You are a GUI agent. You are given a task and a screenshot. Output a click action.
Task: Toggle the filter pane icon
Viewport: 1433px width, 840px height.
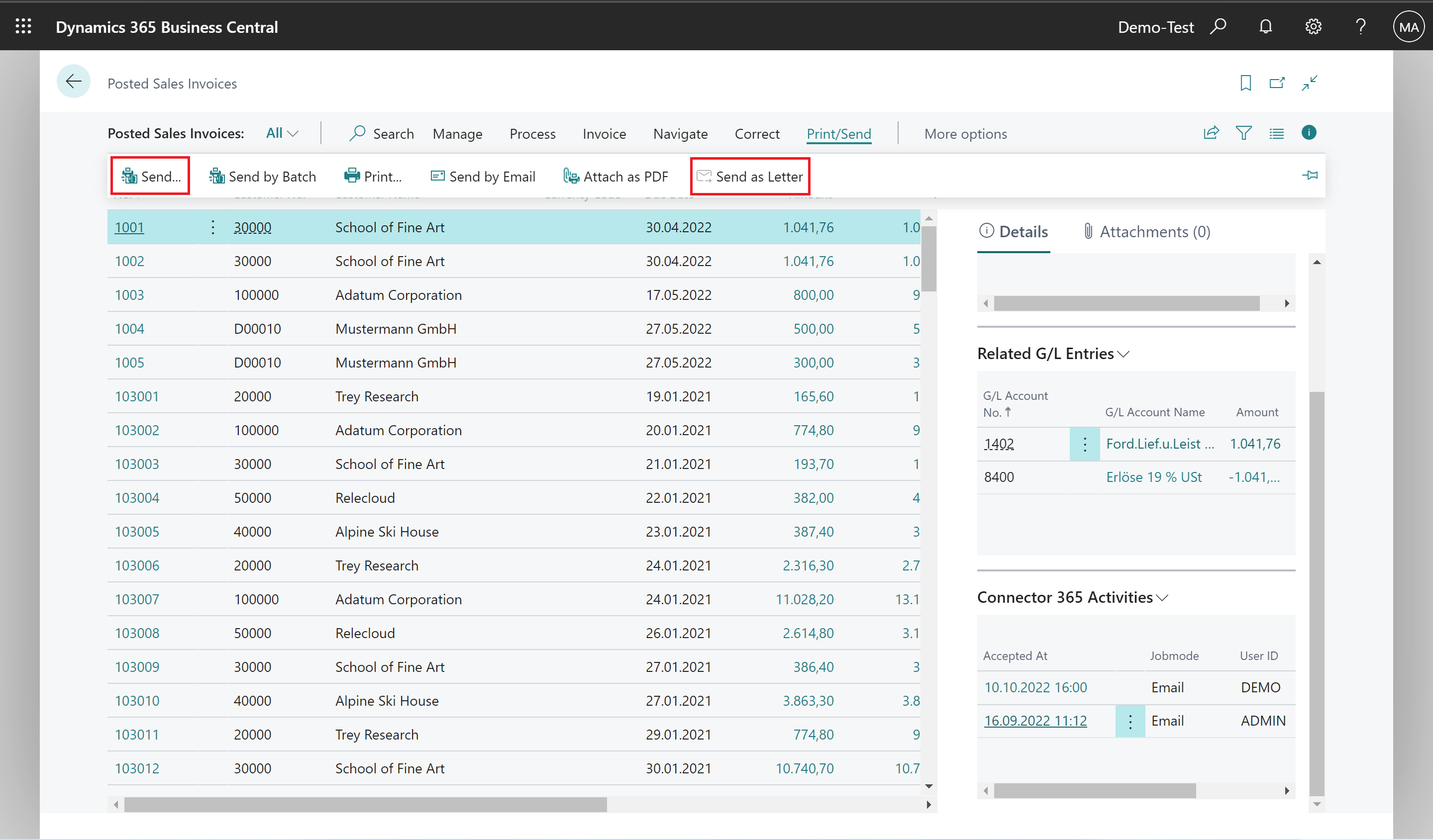1243,133
